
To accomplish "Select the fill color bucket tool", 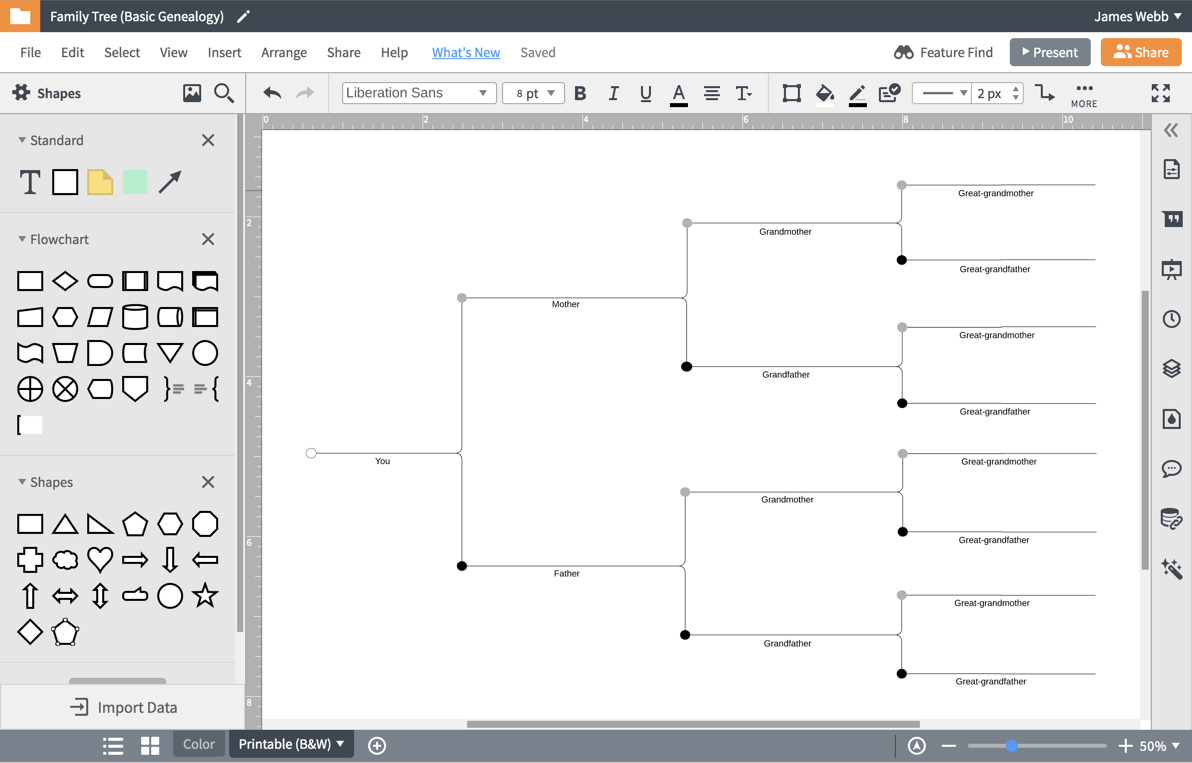I will click(x=824, y=93).
